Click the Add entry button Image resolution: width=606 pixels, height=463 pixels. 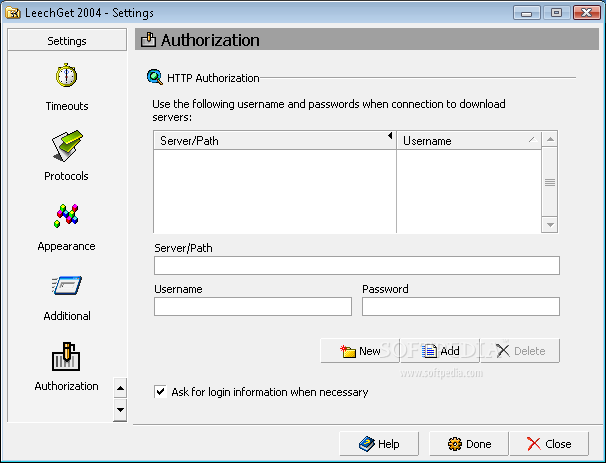pos(440,351)
